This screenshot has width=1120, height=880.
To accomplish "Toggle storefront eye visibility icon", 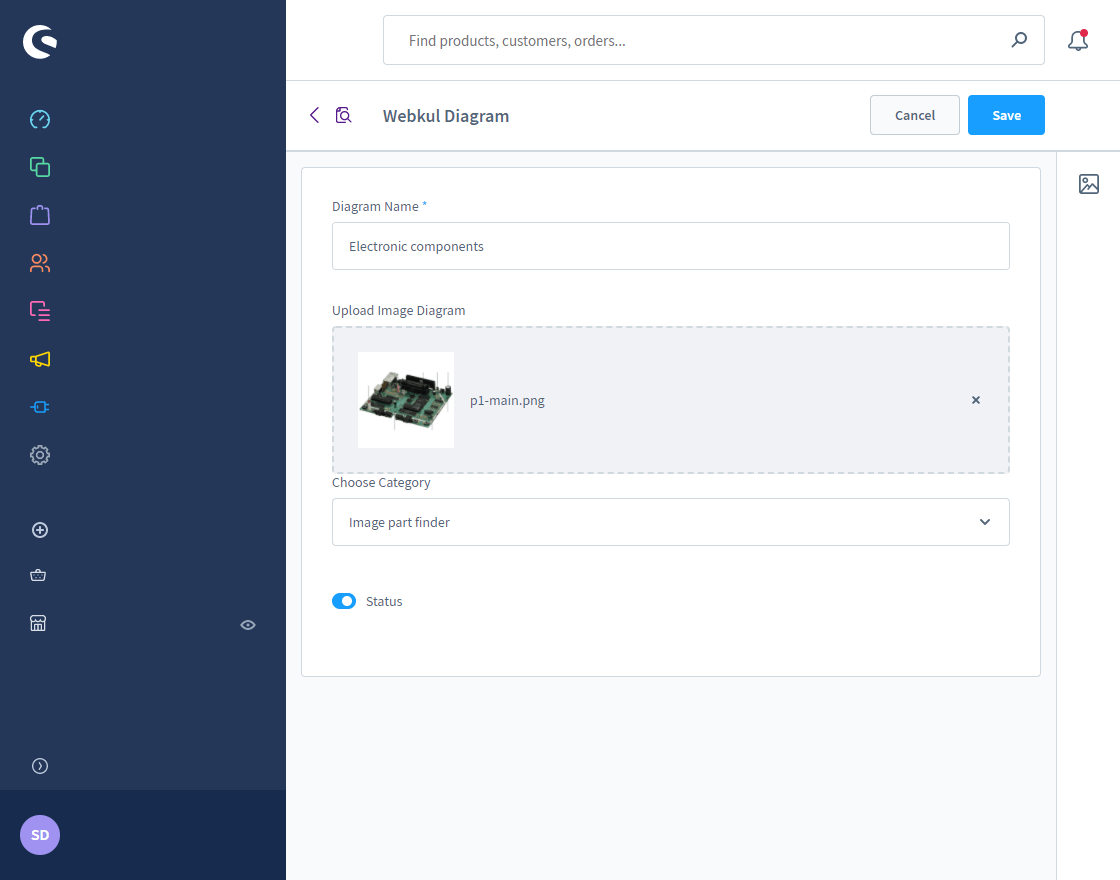I will (x=248, y=625).
